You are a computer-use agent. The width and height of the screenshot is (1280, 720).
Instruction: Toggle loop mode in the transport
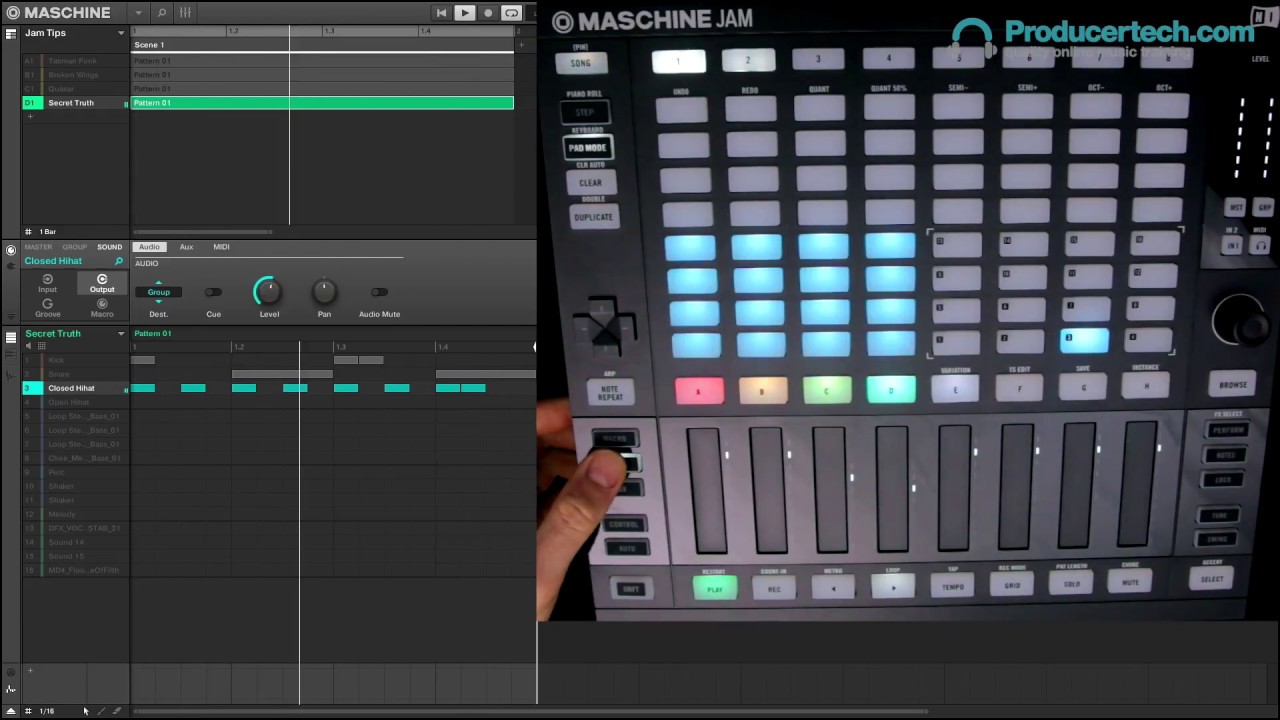[511, 13]
